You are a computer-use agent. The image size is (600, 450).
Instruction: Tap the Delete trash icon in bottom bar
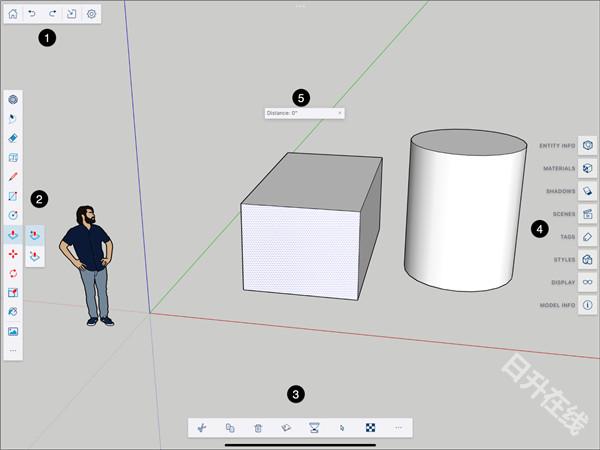258,428
